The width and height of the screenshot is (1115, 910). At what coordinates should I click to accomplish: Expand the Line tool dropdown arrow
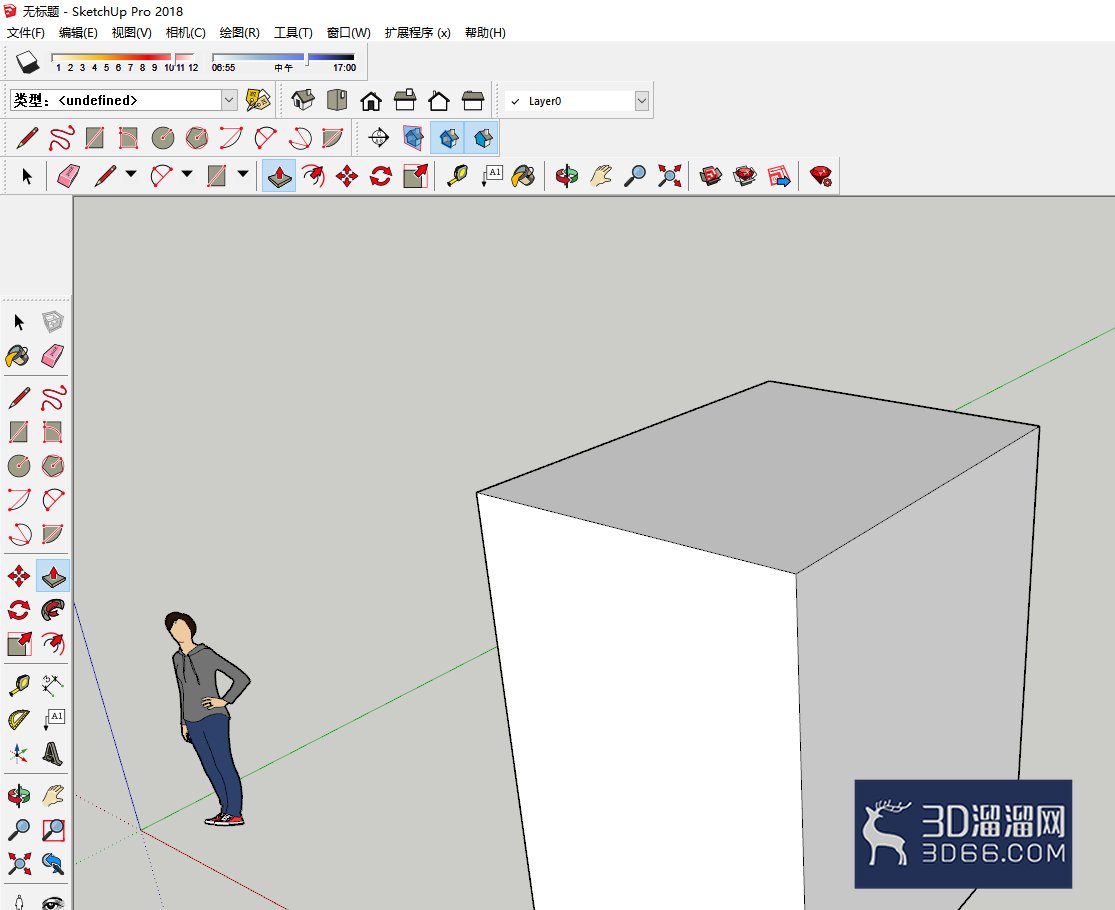pos(131,173)
